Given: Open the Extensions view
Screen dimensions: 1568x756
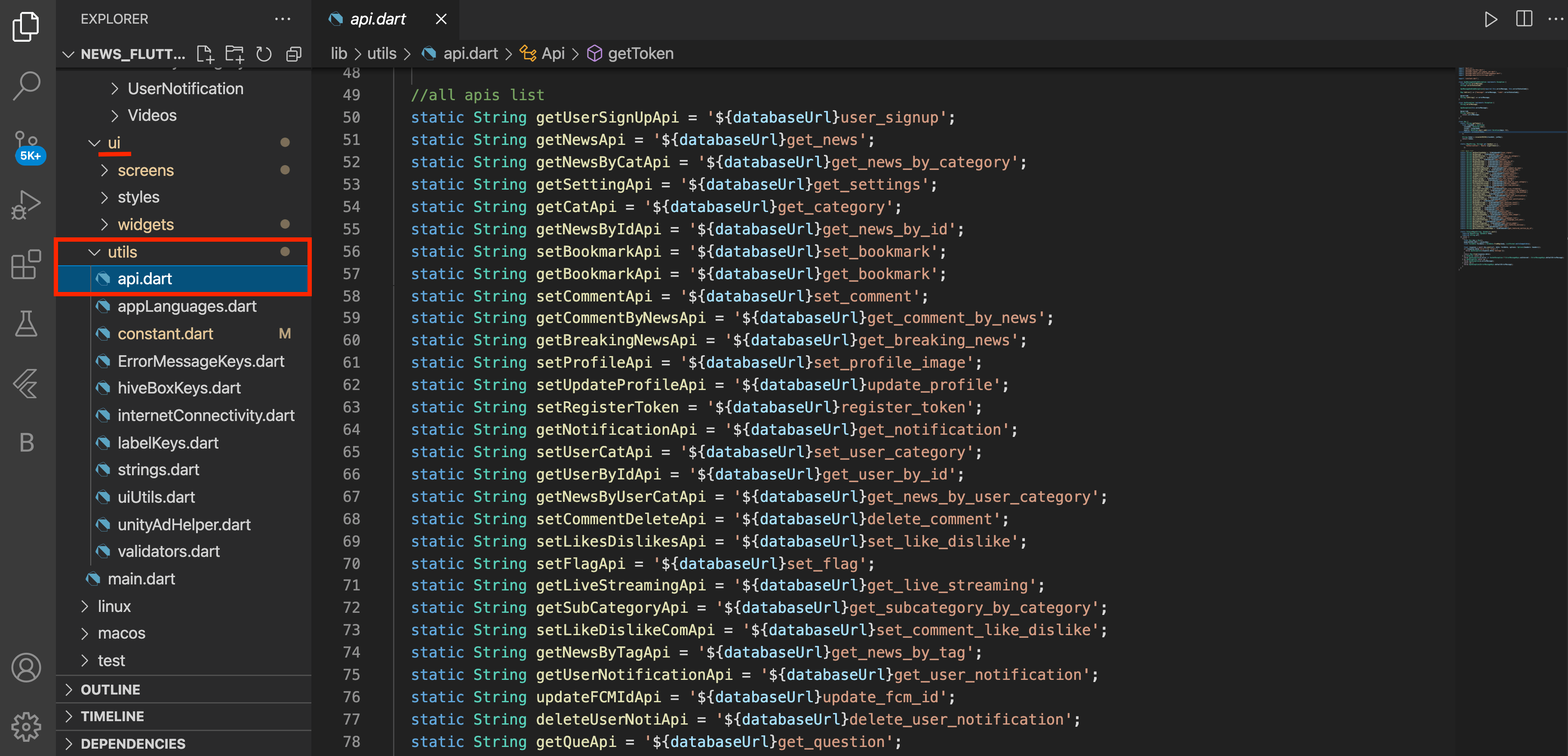Looking at the screenshot, I should 26,264.
